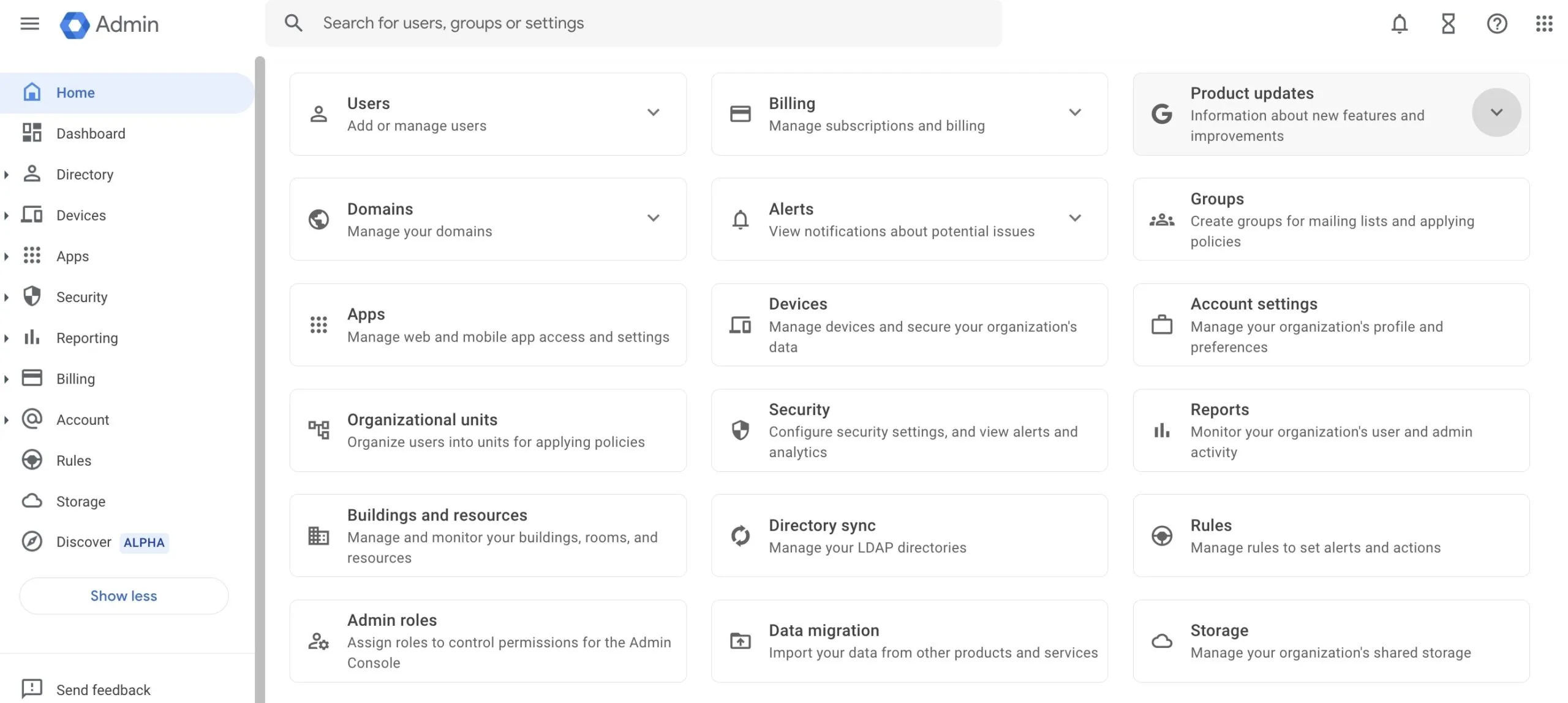Open the help question mark icon
The height and width of the screenshot is (703, 1568).
[x=1496, y=23]
